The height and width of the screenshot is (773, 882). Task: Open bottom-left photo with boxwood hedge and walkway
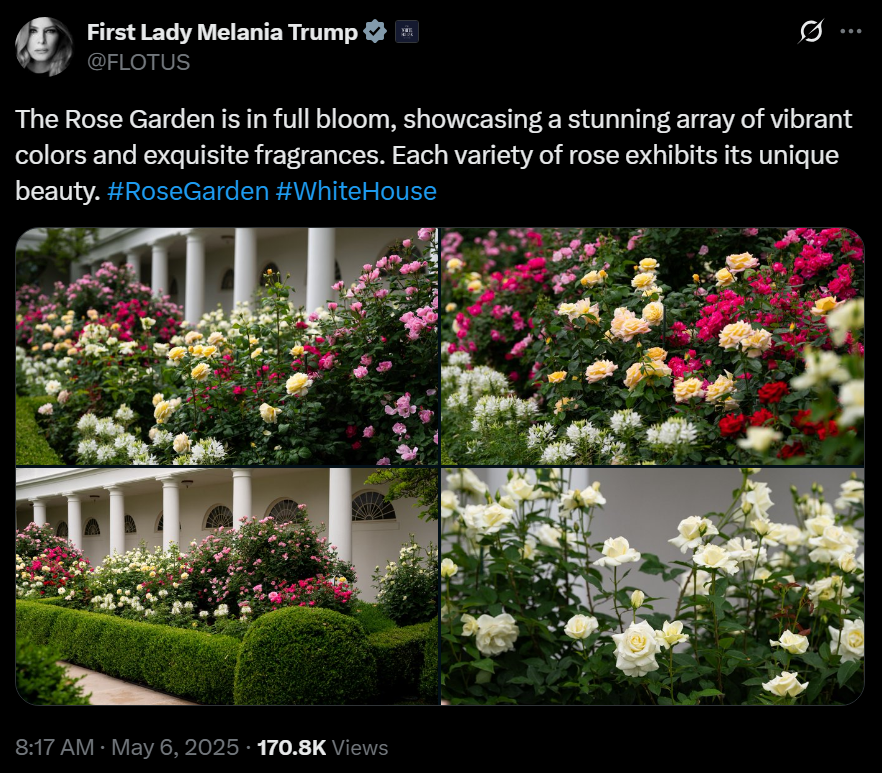click(x=227, y=586)
